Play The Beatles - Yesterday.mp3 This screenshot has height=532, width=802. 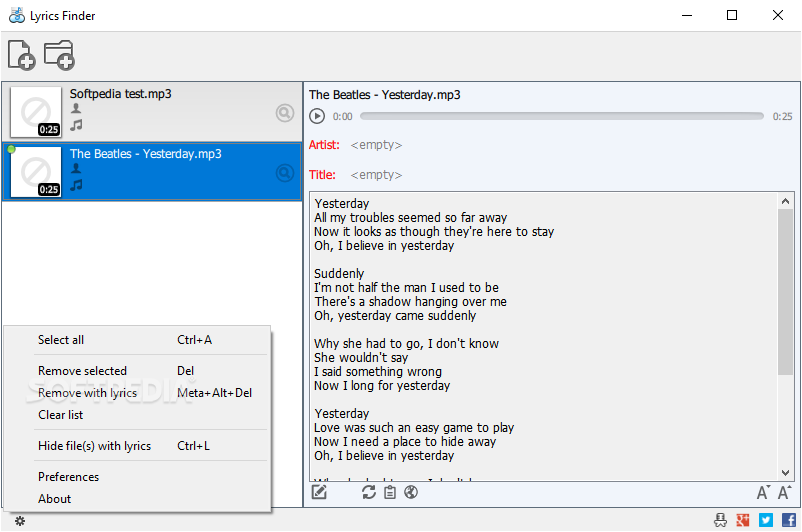tap(317, 116)
